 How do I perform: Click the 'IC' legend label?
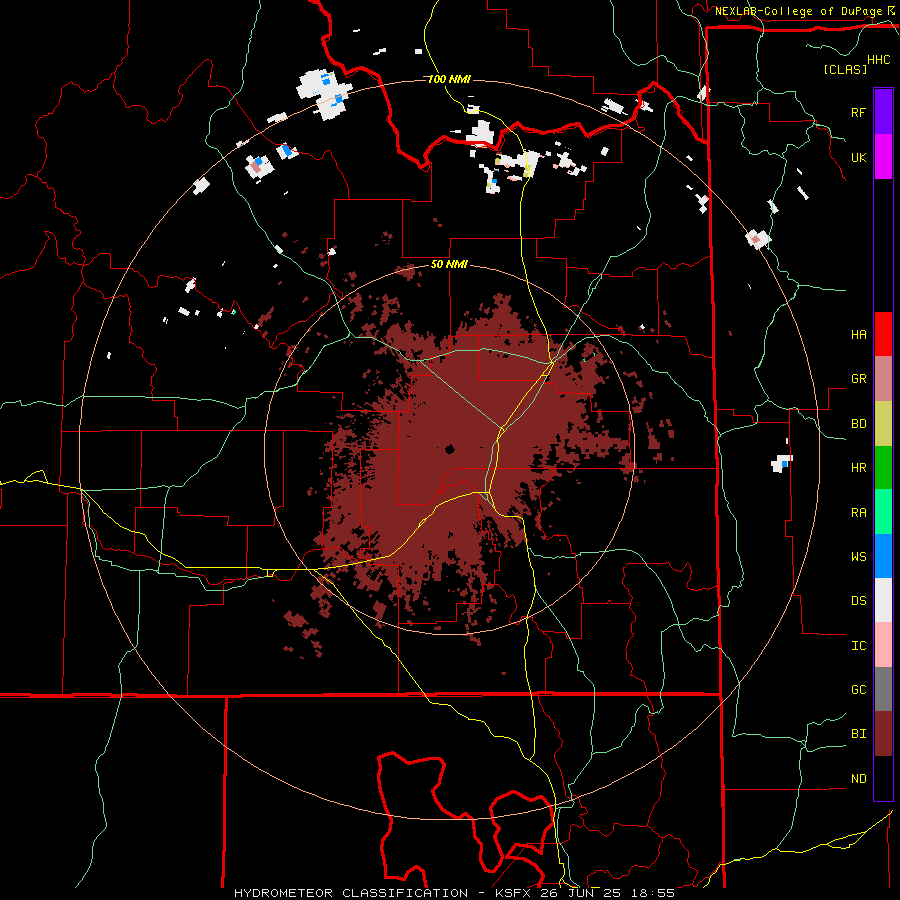point(858,646)
